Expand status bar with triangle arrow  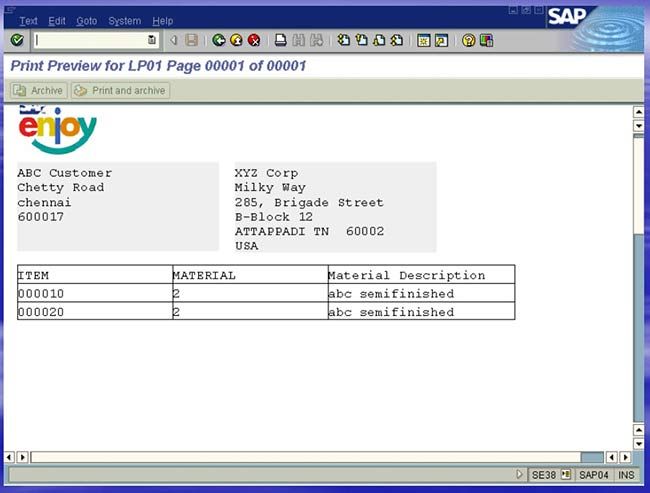pos(519,474)
